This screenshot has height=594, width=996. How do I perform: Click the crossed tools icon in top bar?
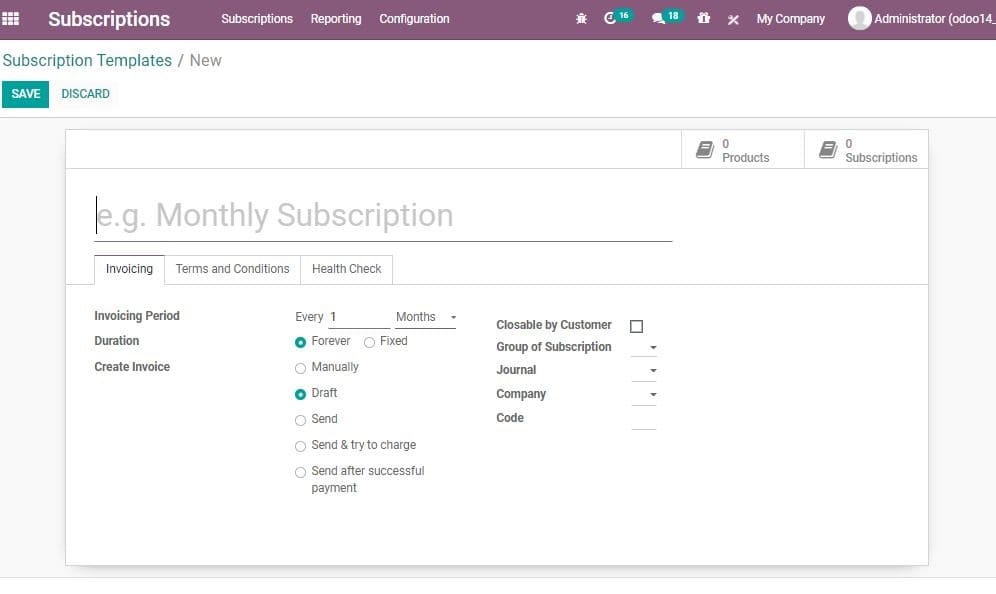pyautogui.click(x=733, y=20)
